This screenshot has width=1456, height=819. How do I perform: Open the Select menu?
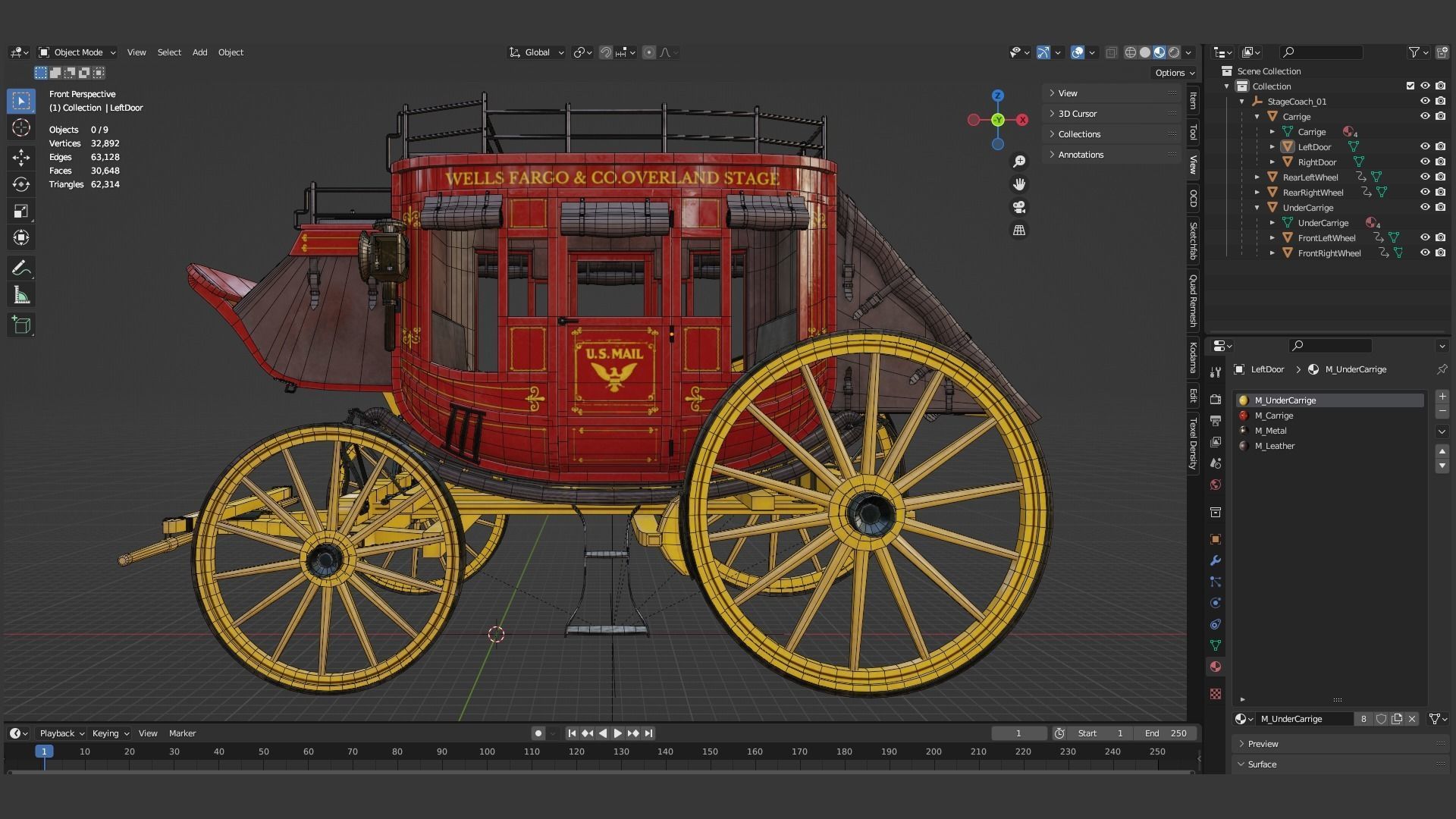[x=169, y=52]
